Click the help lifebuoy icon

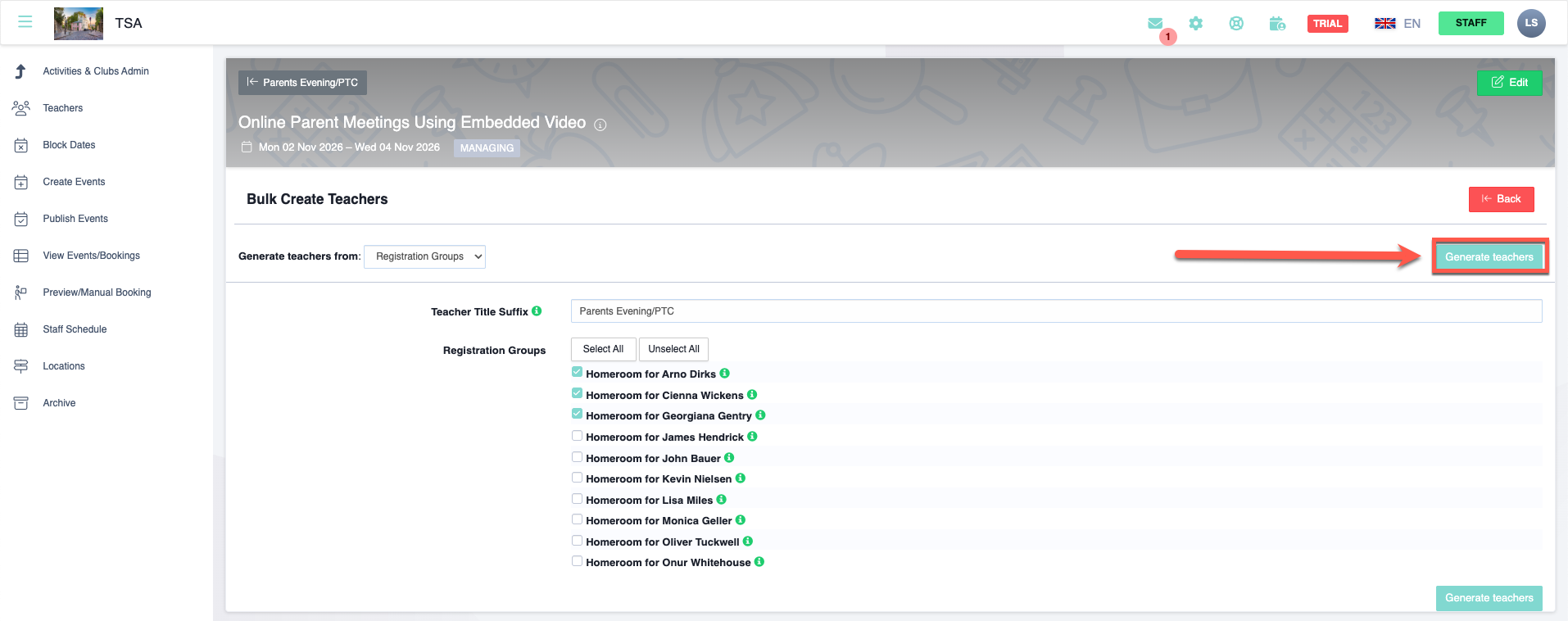pyautogui.click(x=1236, y=23)
